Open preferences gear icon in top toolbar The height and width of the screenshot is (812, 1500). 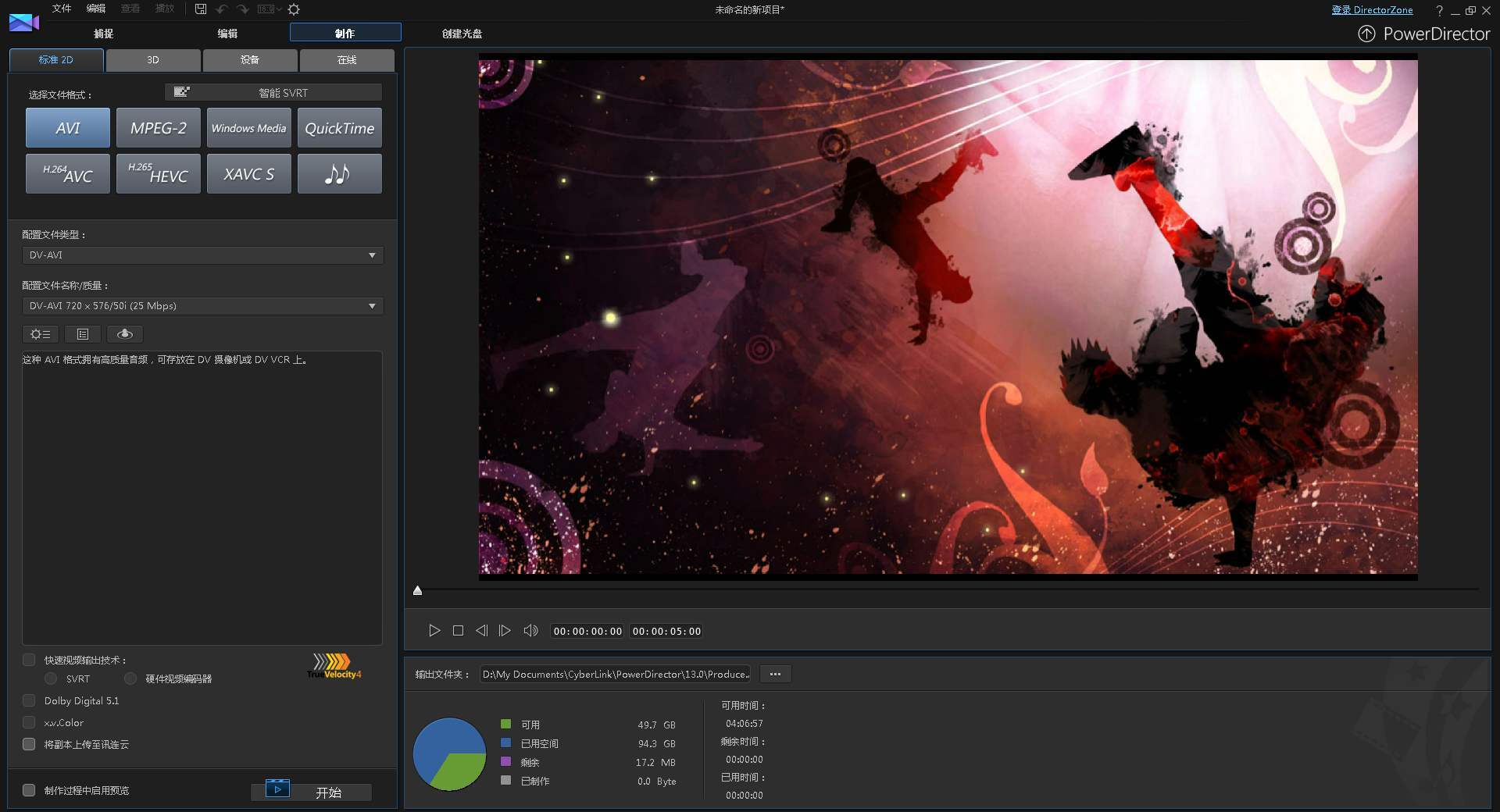pos(294,9)
